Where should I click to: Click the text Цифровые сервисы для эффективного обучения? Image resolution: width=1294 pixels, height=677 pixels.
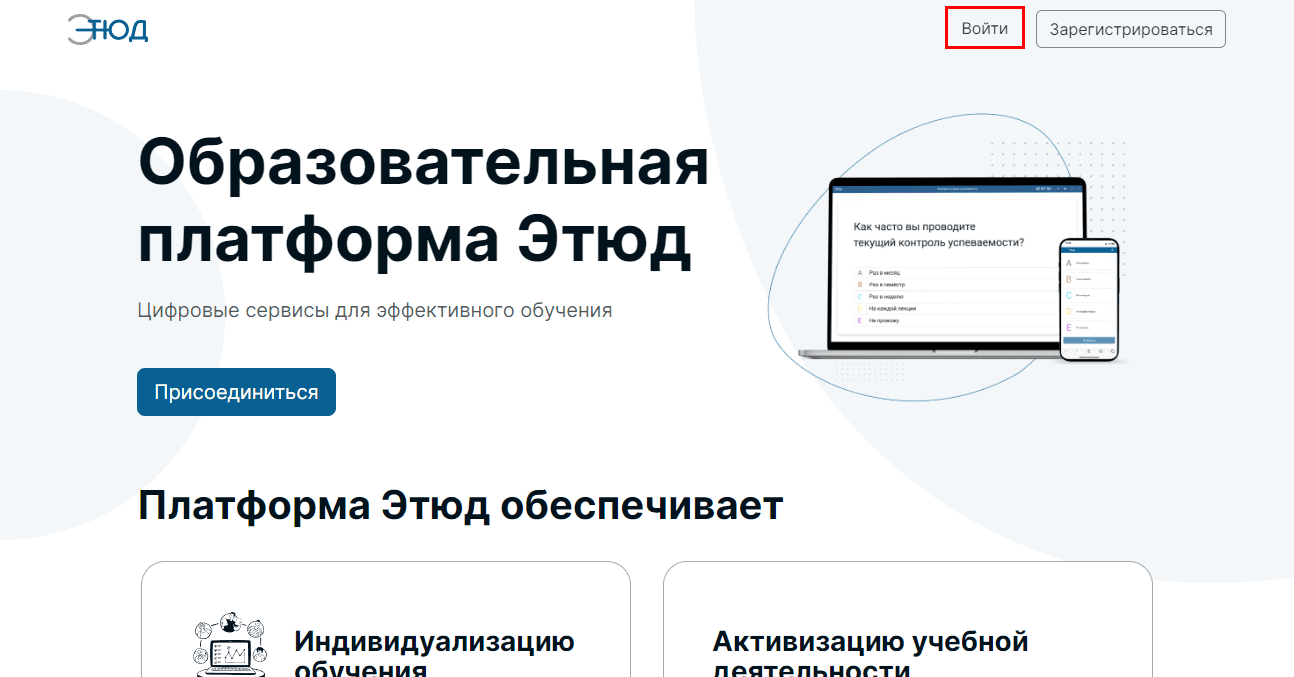(x=375, y=310)
